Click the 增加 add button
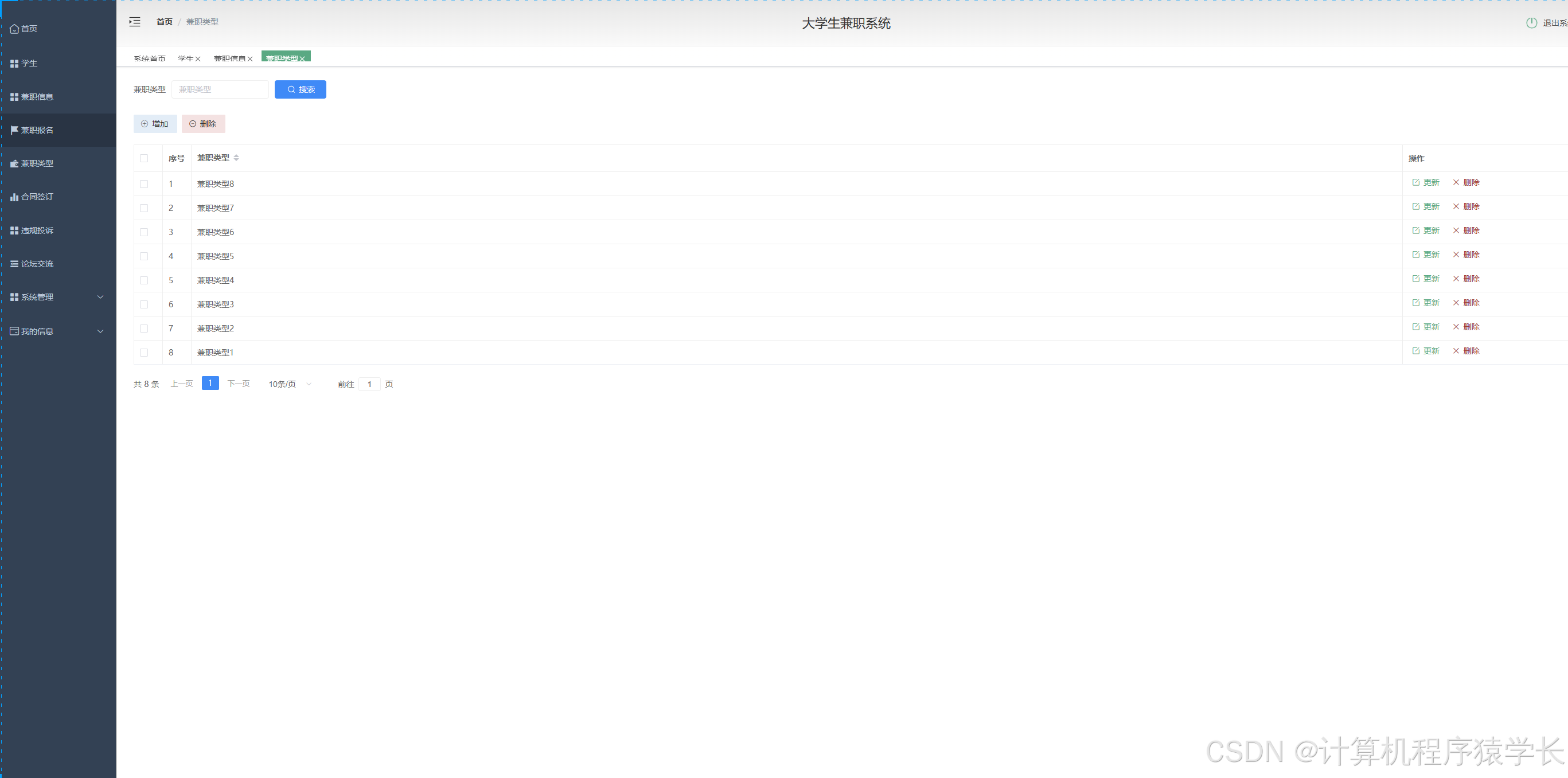Image resolution: width=1568 pixels, height=778 pixels. click(155, 124)
